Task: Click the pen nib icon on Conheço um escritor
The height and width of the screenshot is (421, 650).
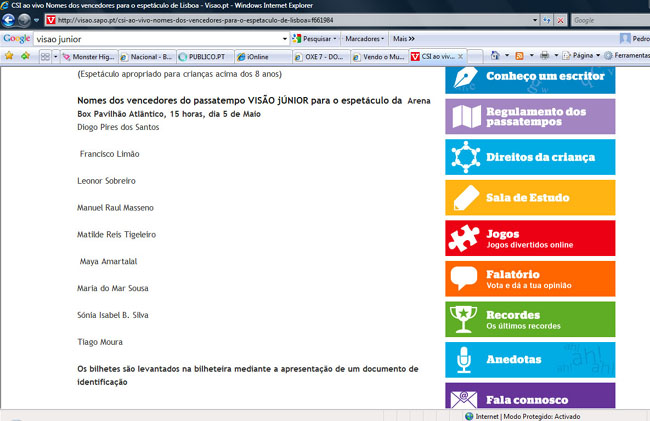Action: click(x=465, y=77)
